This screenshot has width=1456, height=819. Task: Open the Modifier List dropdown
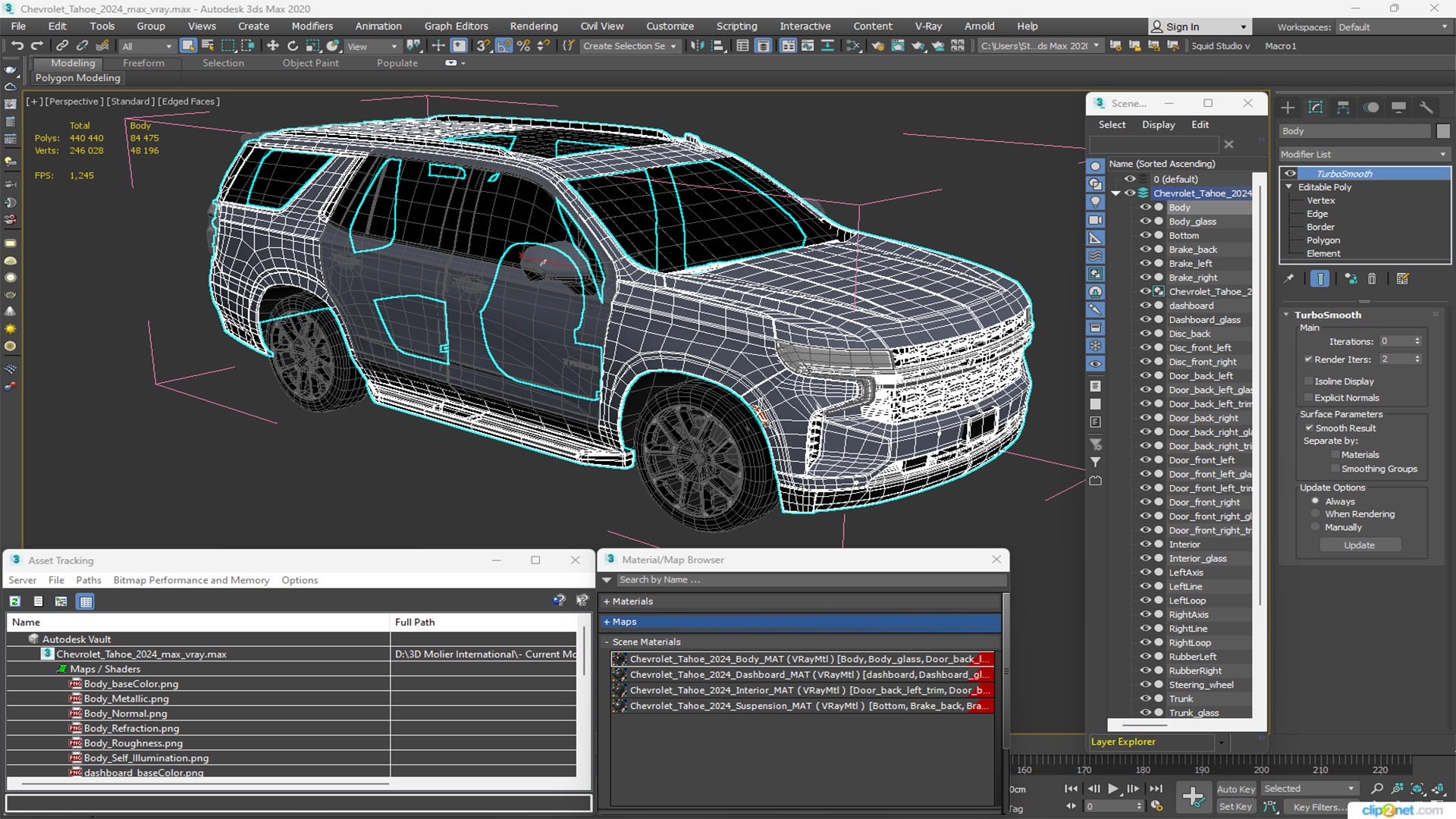(1364, 154)
